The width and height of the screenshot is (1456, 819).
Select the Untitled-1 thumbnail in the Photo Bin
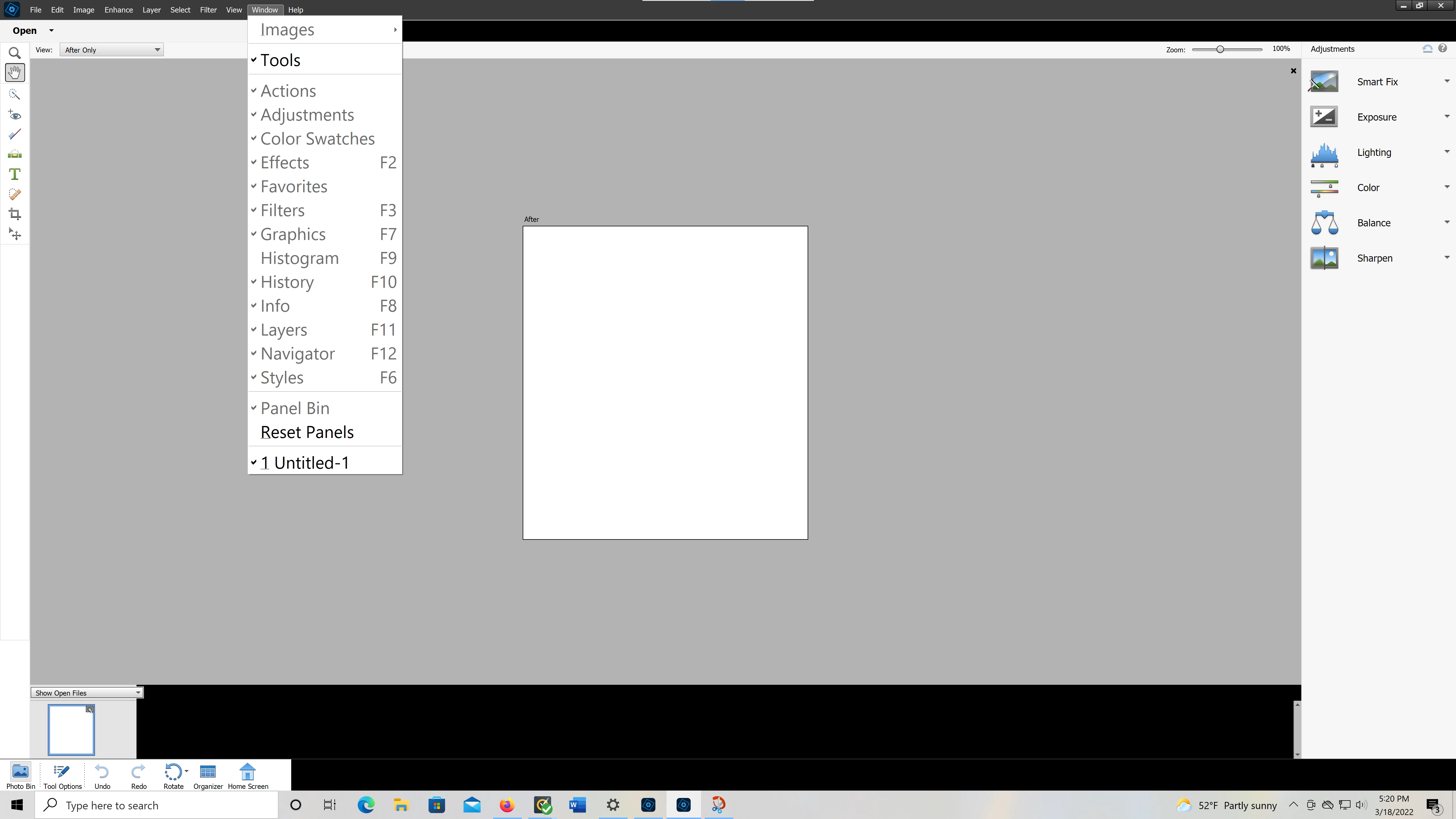[71, 730]
